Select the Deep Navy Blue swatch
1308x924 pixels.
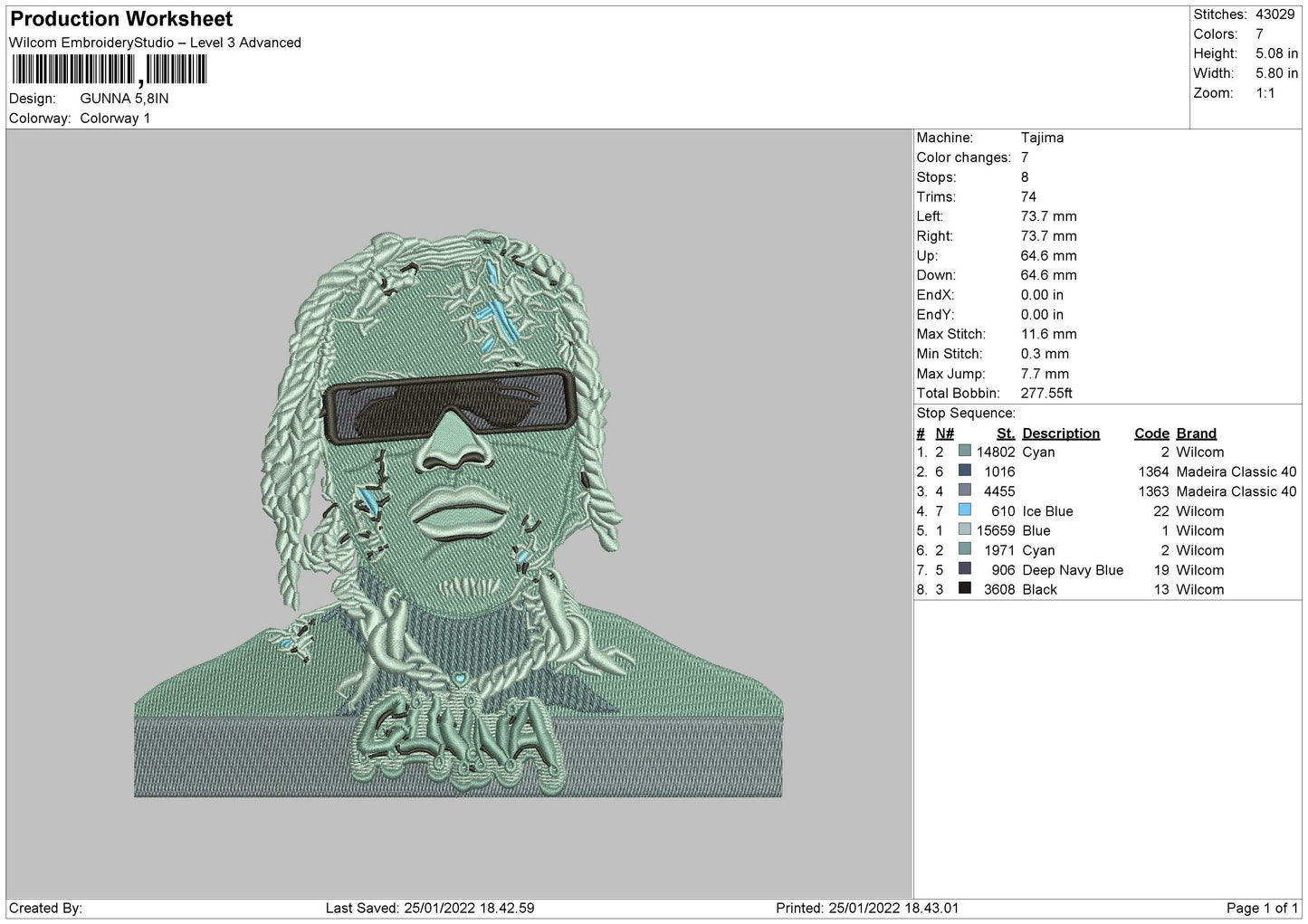pyautogui.click(x=964, y=569)
